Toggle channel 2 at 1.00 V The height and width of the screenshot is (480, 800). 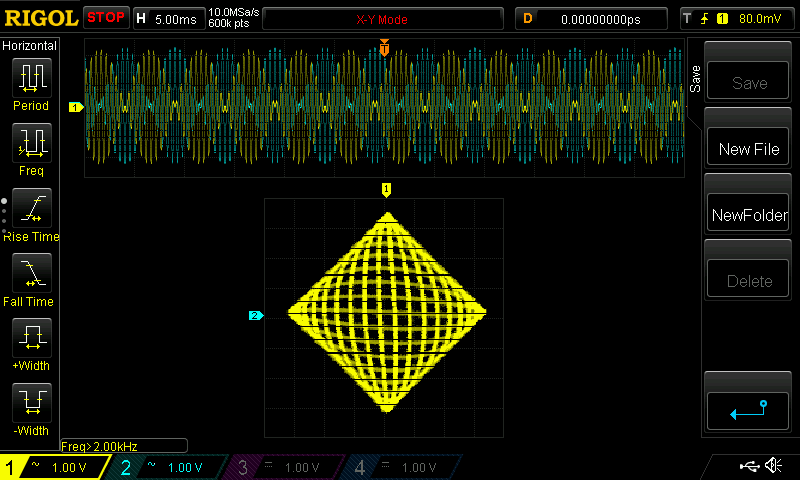tap(170, 467)
